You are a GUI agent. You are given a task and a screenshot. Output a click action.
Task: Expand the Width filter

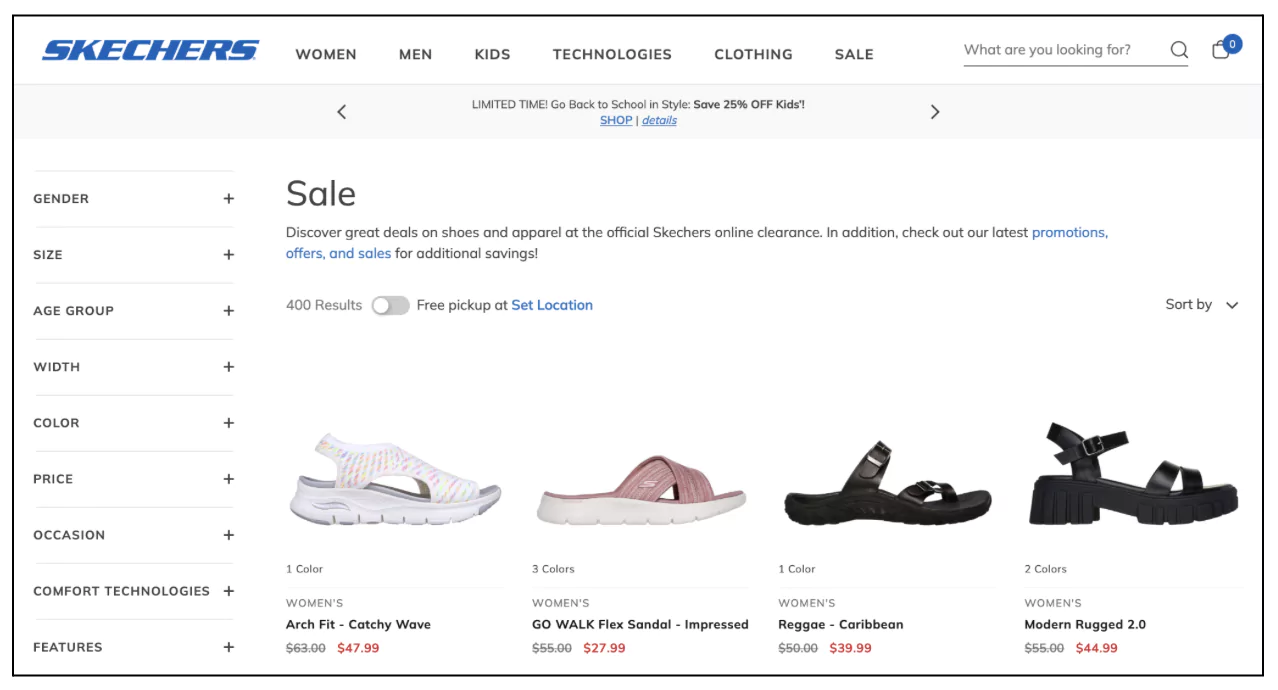(x=133, y=367)
